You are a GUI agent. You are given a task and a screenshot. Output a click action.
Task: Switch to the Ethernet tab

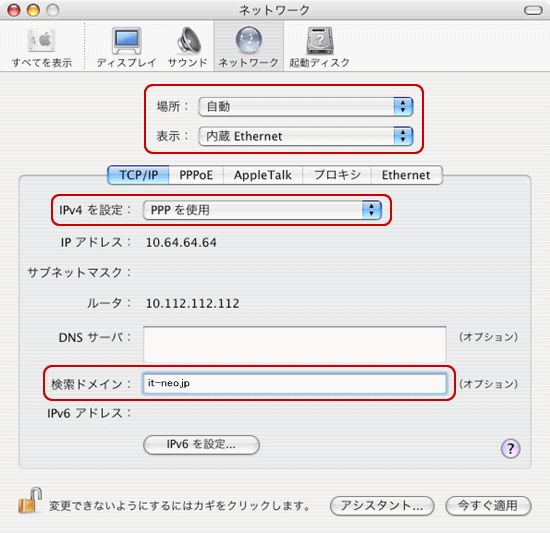[406, 175]
